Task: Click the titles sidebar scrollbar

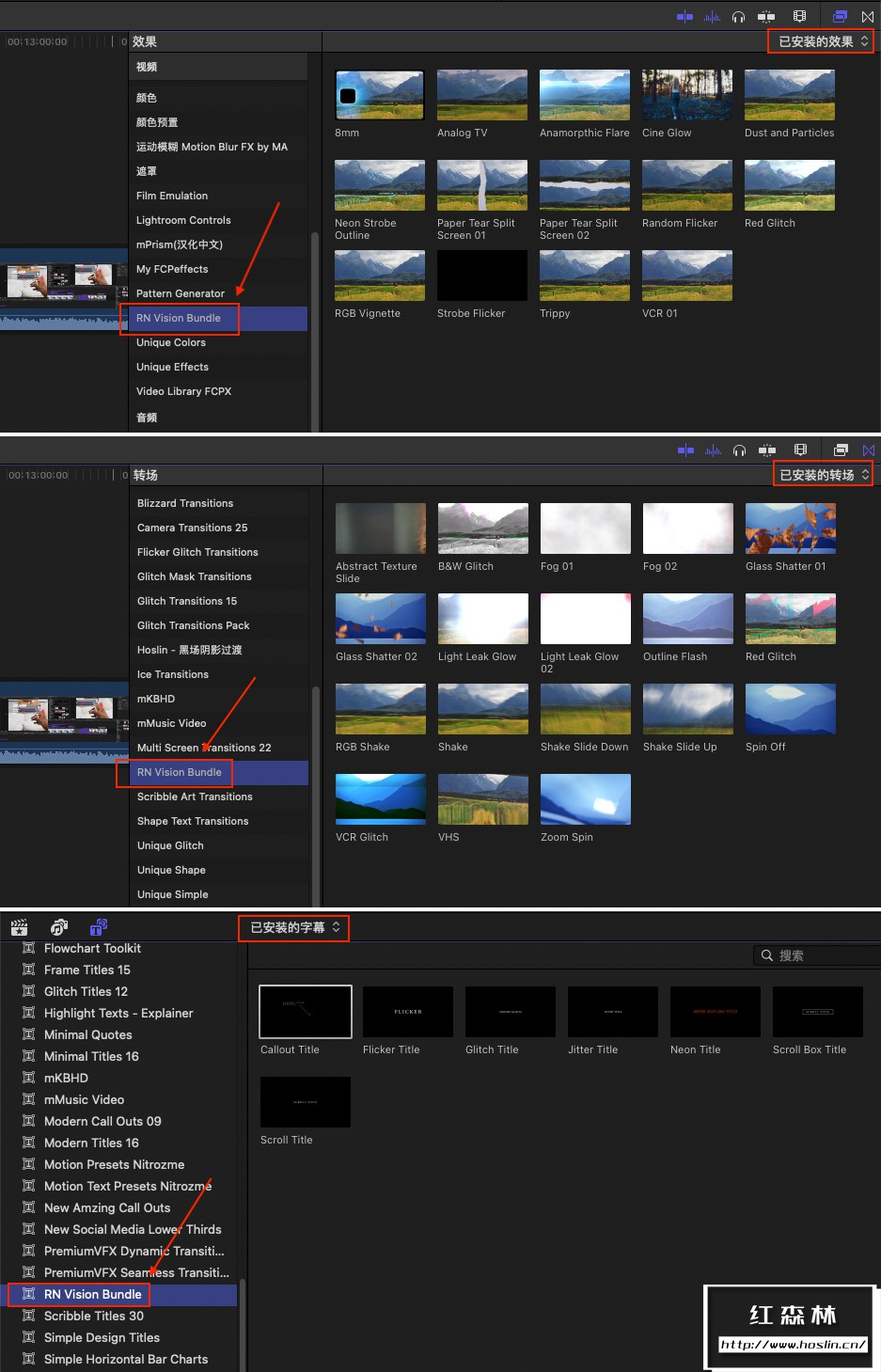Action: [242, 1324]
